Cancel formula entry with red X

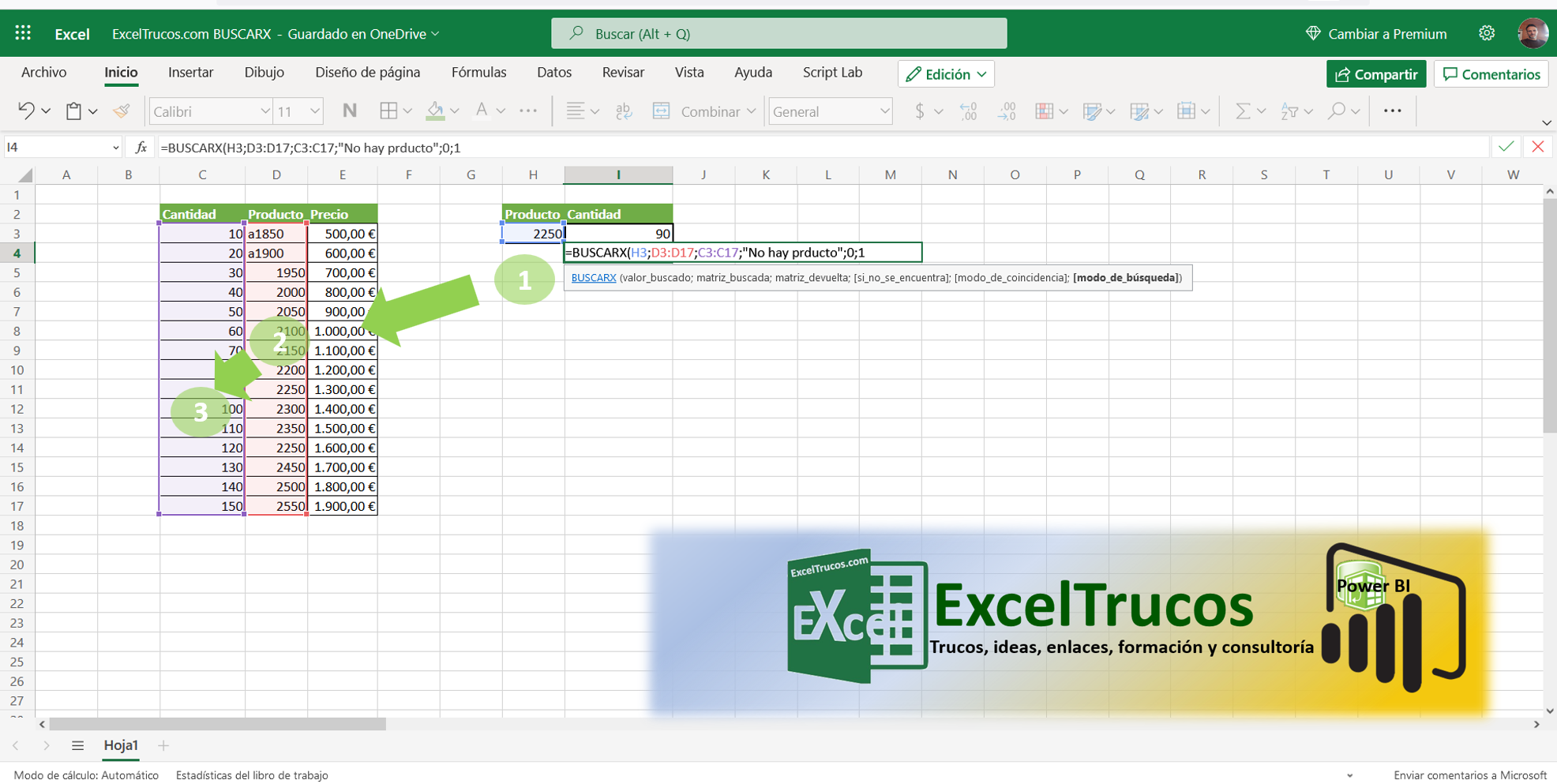pos(1537,147)
